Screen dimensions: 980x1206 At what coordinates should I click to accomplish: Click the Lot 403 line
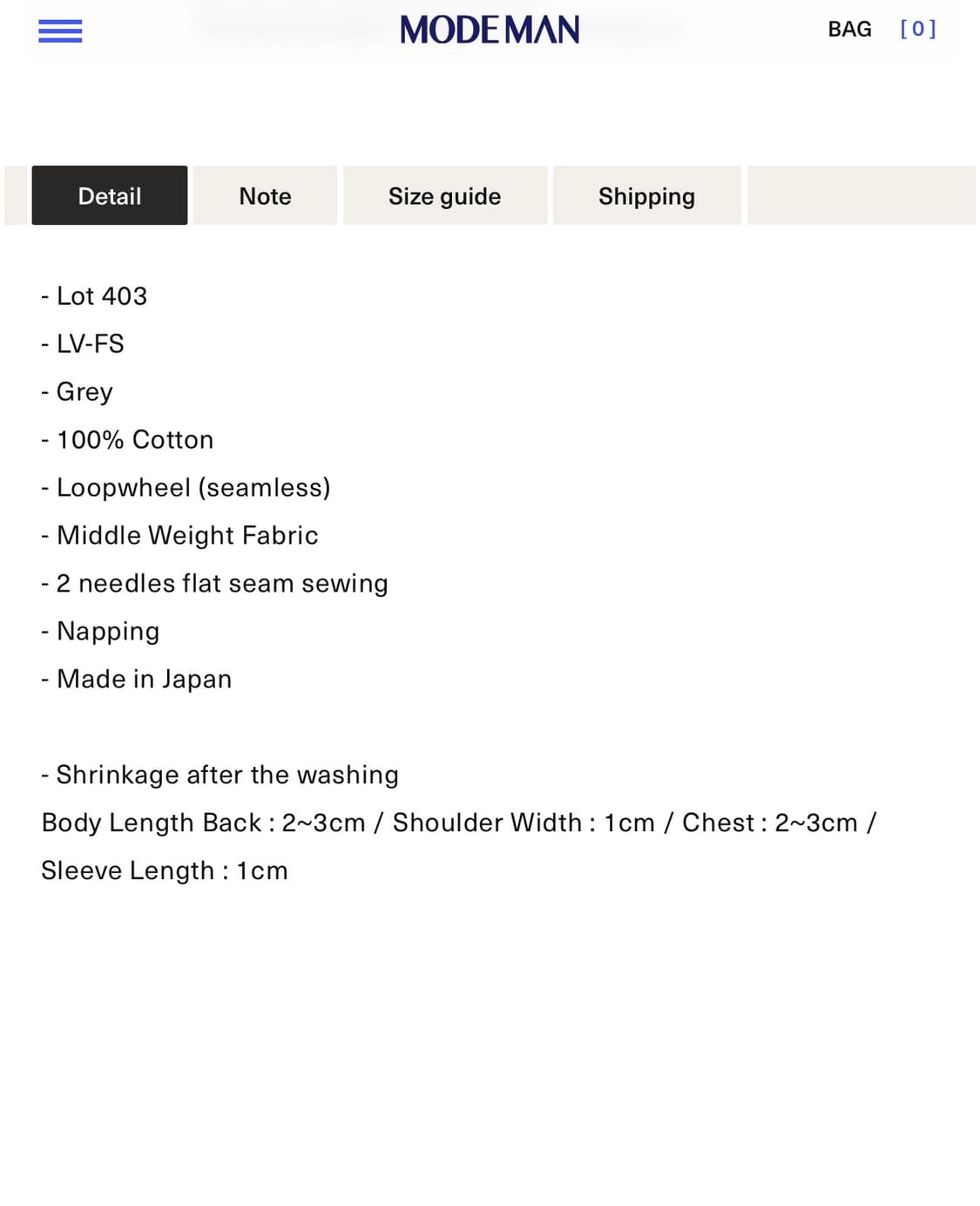(x=94, y=296)
